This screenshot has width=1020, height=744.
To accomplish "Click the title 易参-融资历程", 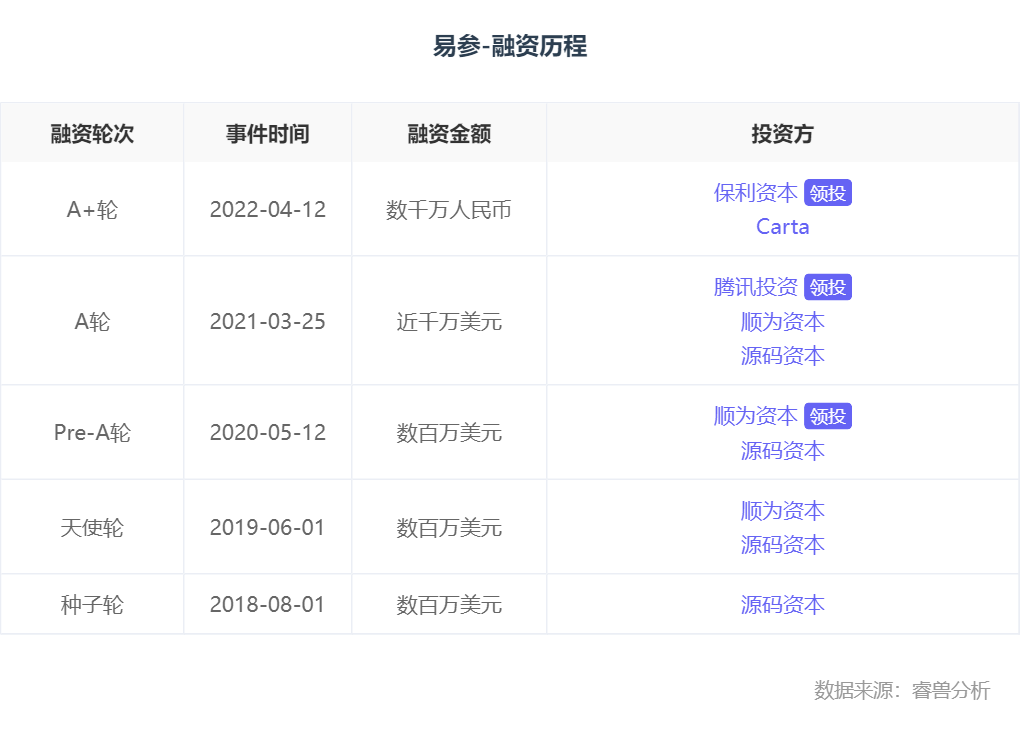I will pos(510,46).
